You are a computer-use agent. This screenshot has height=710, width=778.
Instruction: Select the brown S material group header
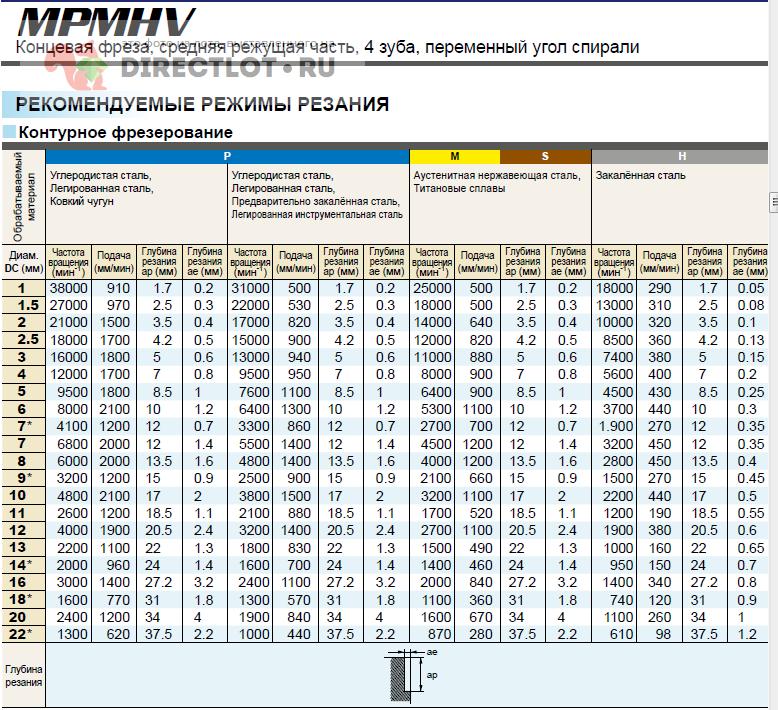pos(545,156)
